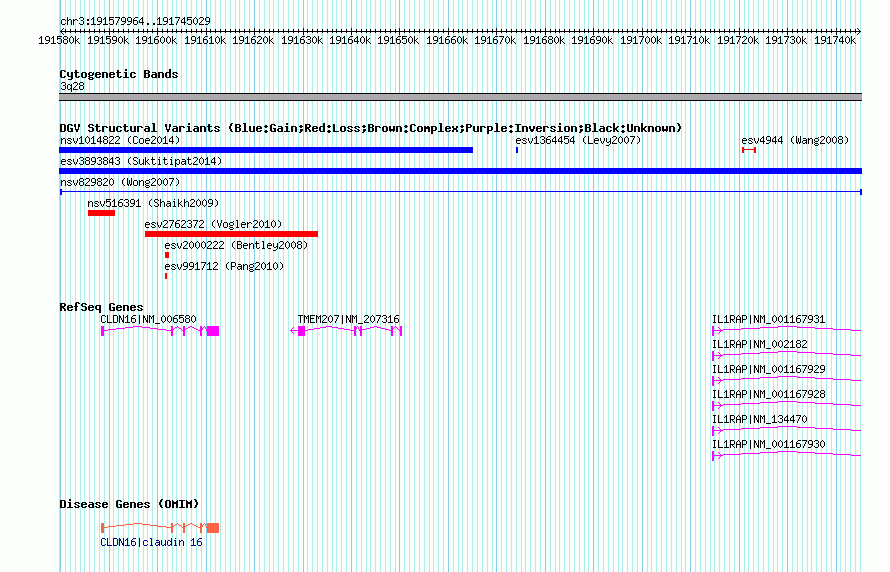Click the 3q28 band label

coord(72,86)
